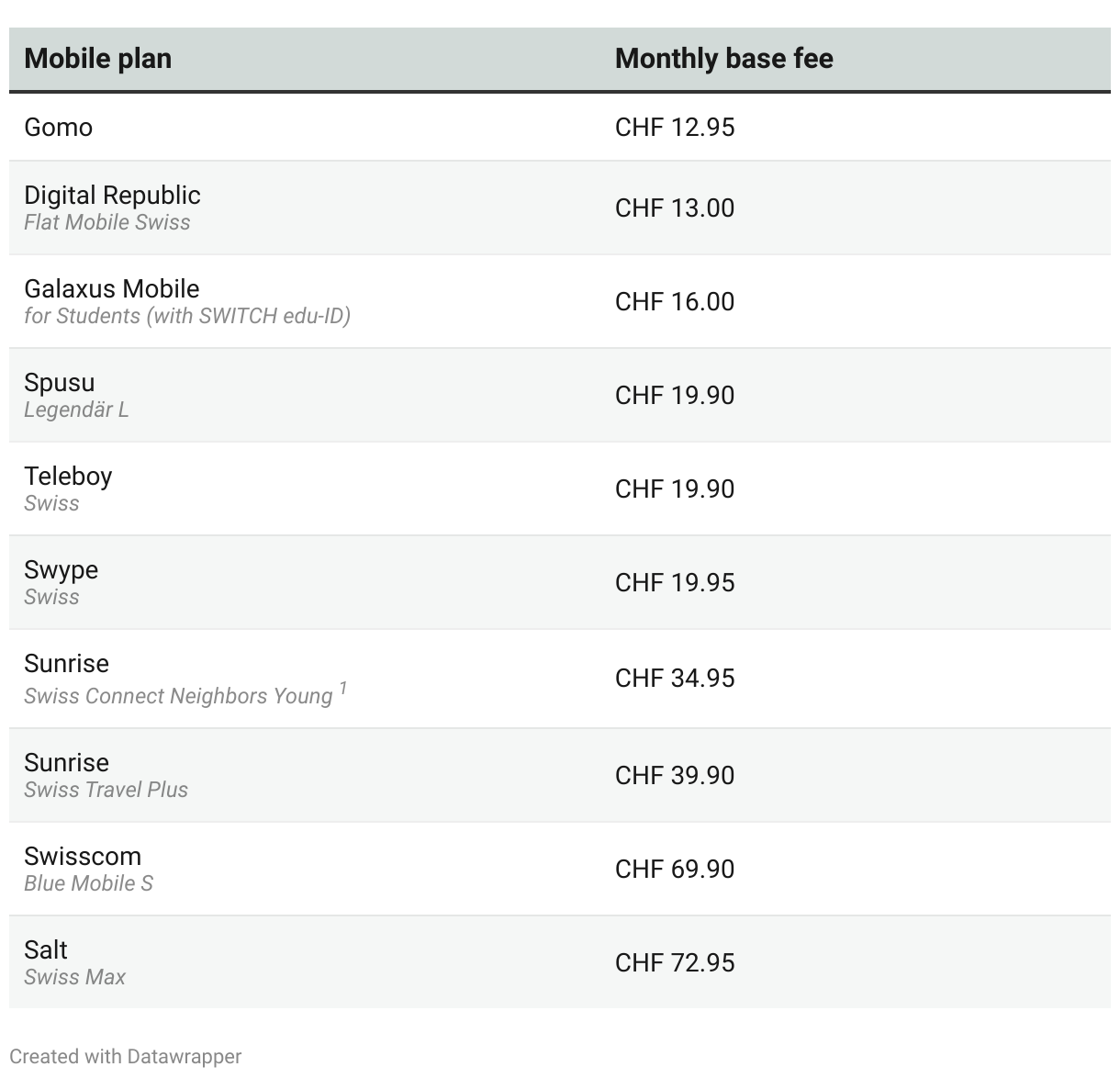Select the Gomo plan name
The image size is (1120, 1078).
(58, 127)
